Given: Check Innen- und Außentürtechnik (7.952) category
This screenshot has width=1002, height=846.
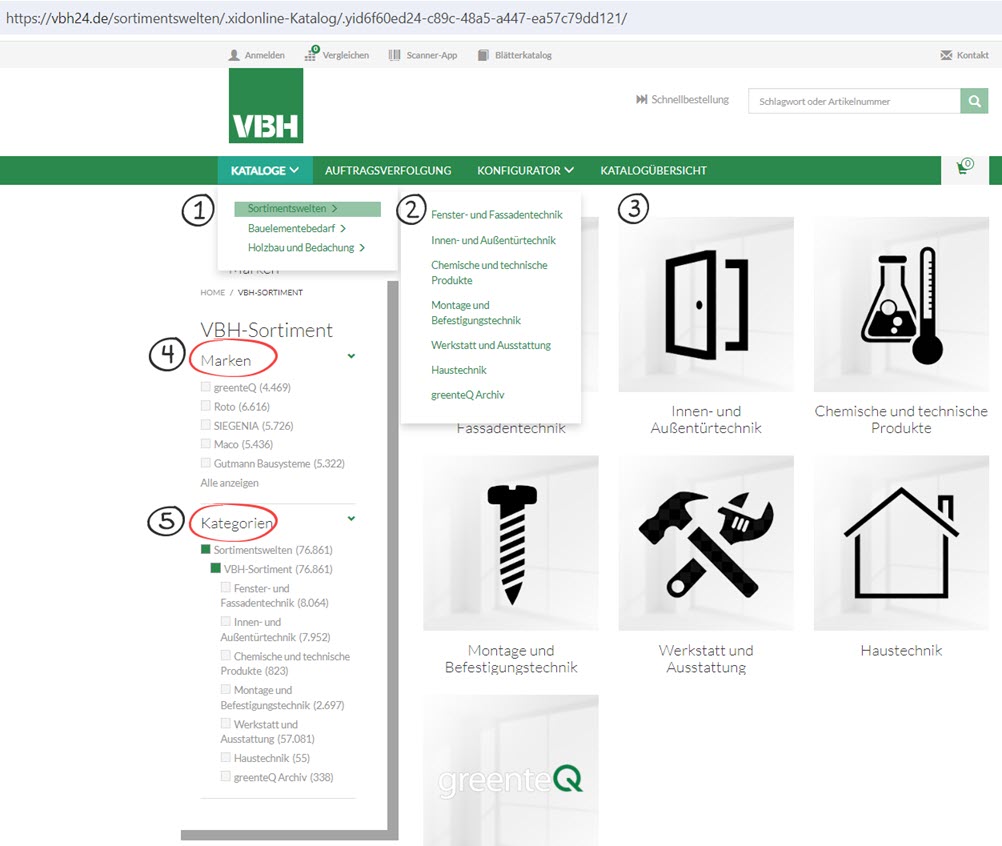Looking at the screenshot, I should 226,621.
